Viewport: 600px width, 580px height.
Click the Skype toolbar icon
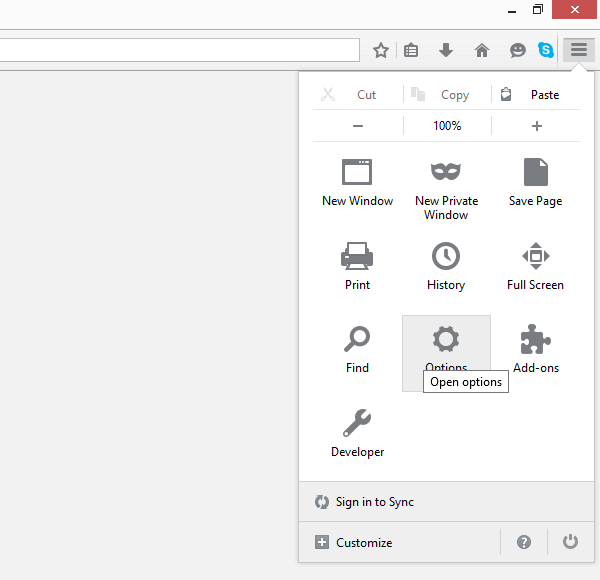pyautogui.click(x=545, y=50)
